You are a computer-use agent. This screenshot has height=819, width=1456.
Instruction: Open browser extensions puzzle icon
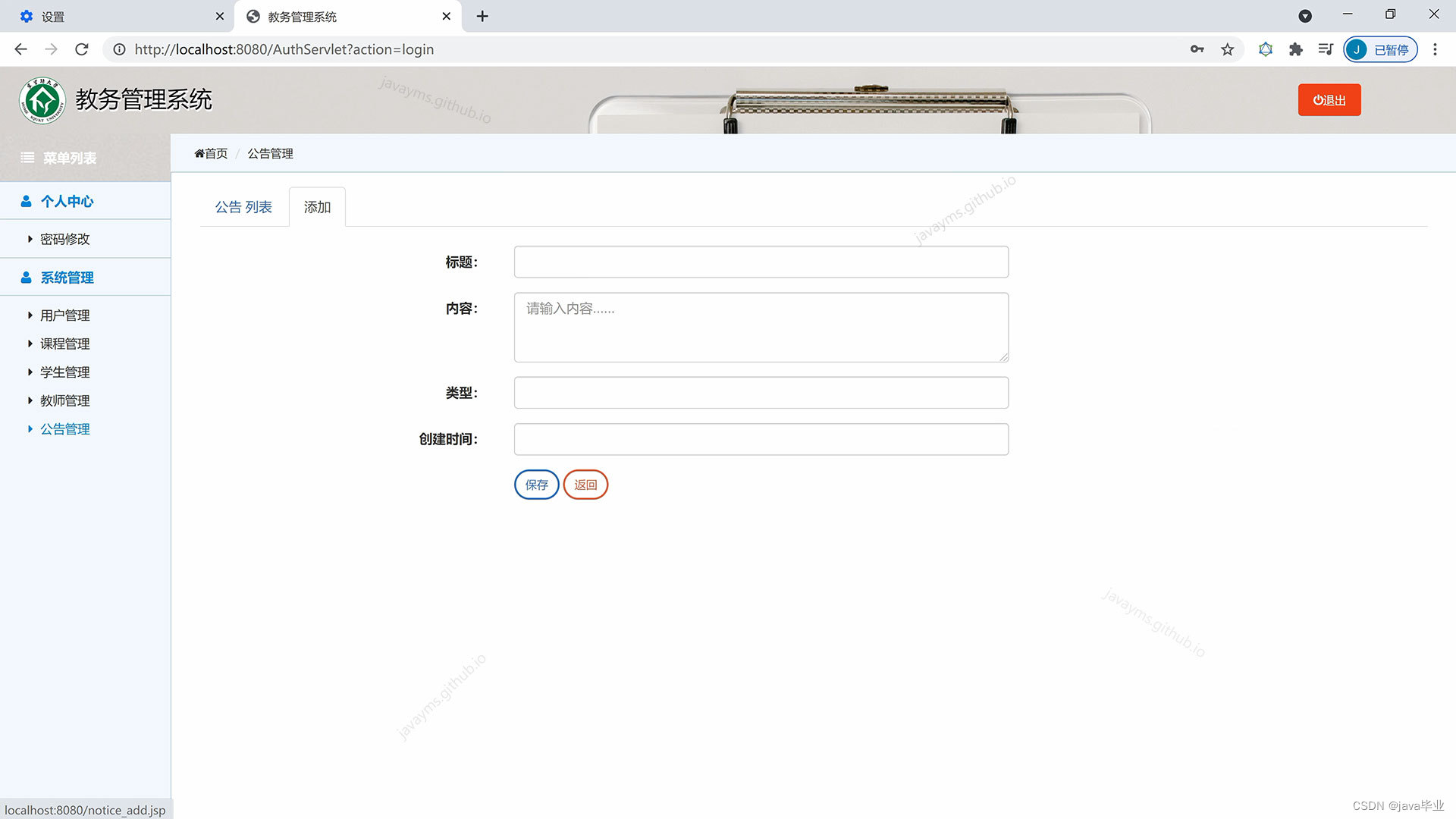pyautogui.click(x=1295, y=49)
